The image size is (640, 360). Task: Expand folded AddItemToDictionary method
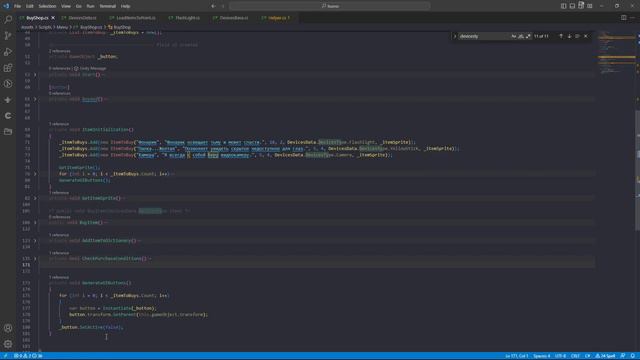(x=36, y=241)
